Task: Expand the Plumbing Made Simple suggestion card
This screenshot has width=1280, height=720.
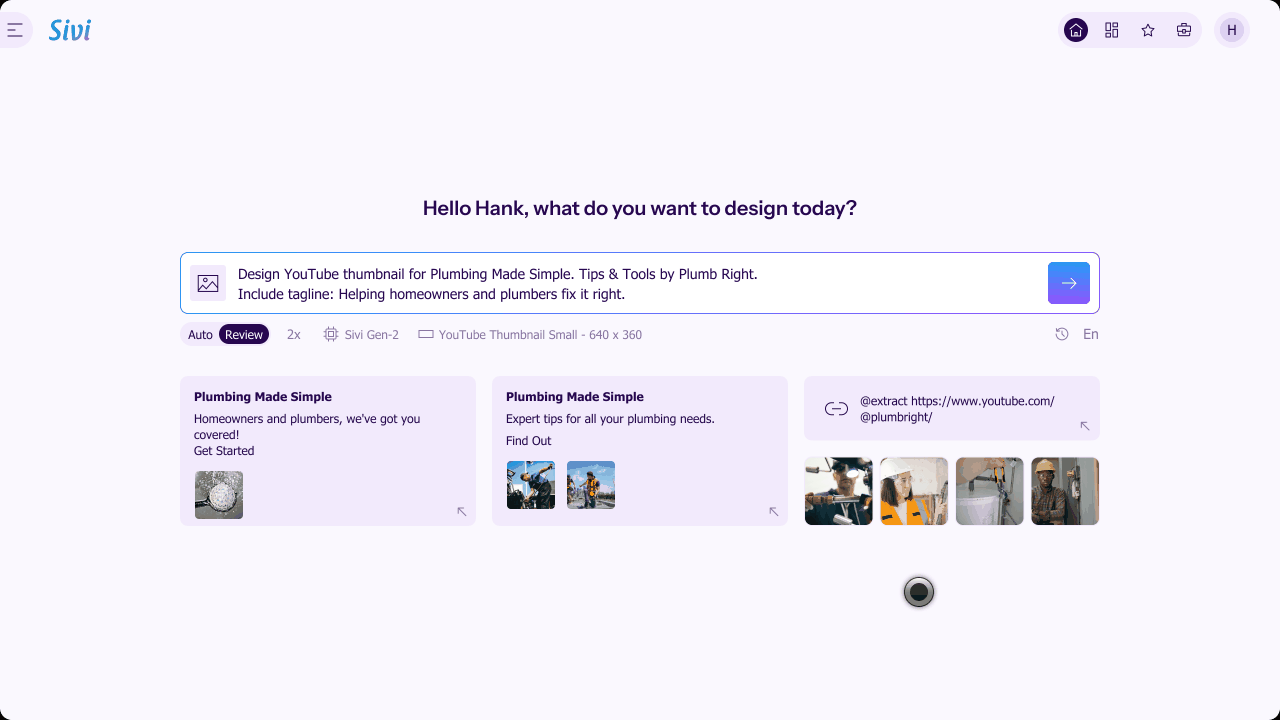Action: 462,511
